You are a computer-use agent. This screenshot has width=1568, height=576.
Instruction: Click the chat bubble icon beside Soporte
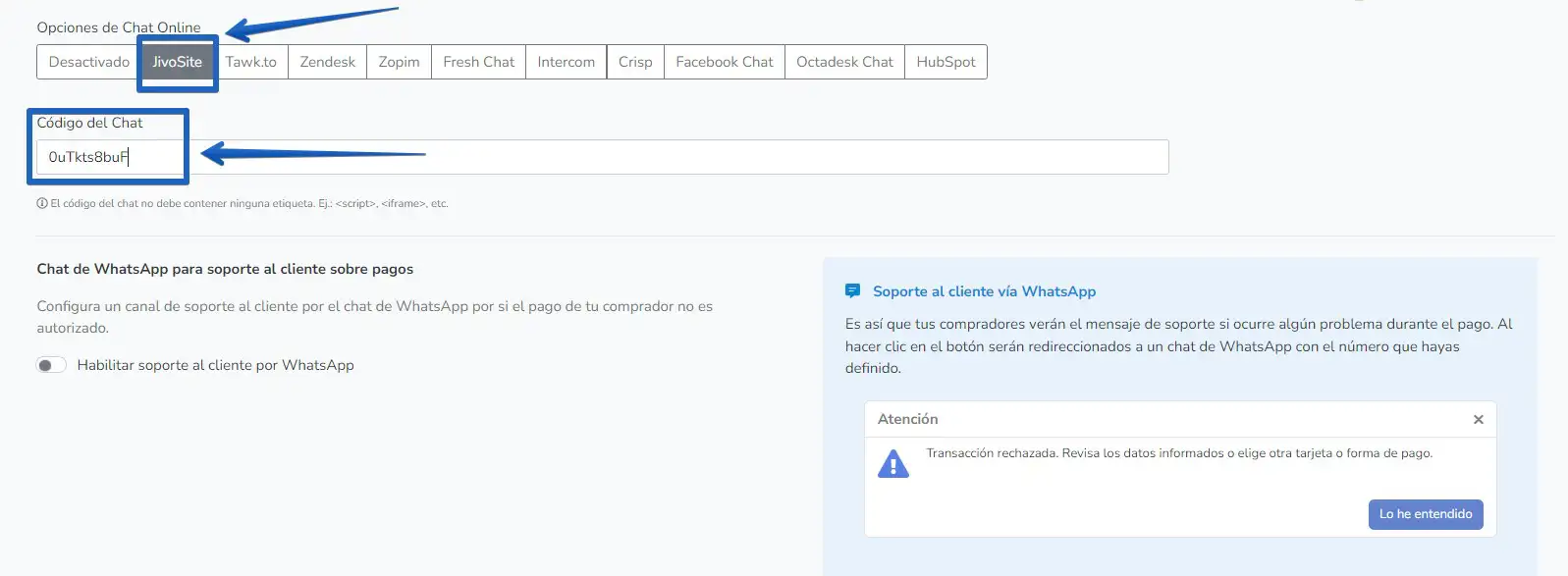pos(852,291)
